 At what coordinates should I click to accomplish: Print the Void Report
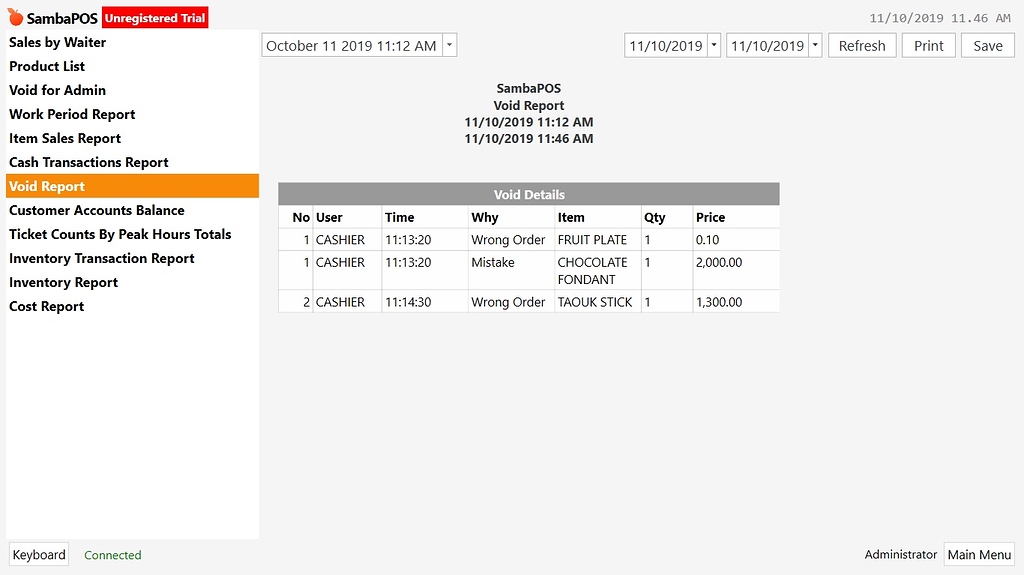(929, 46)
